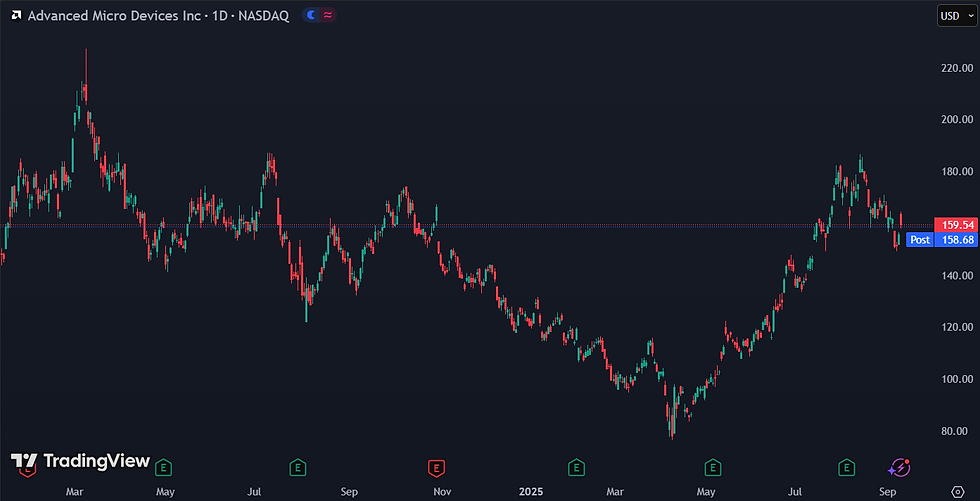Click the earnings E marker near Jul 2024
Viewport: 980px width, 501px height.
(x=298, y=466)
